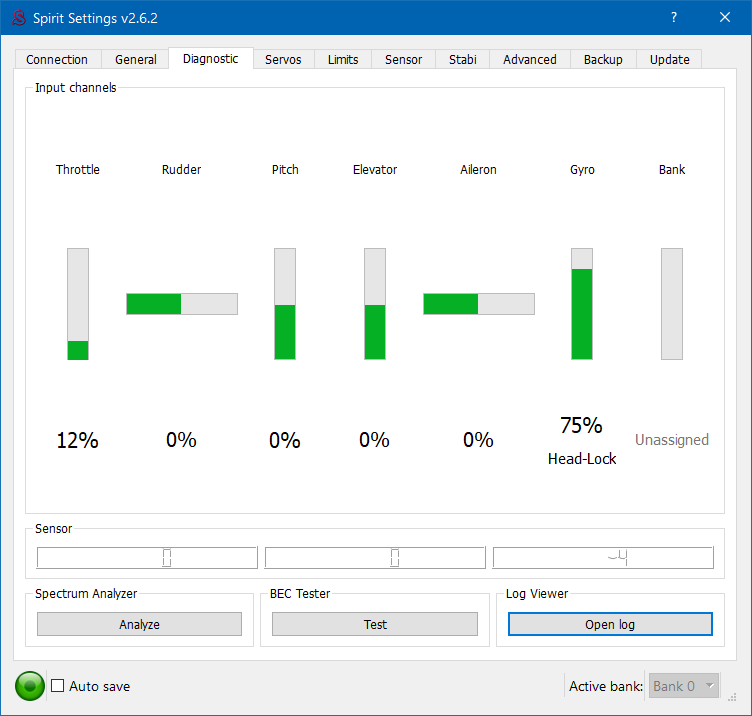This screenshot has height=716, width=752.
Task: Select the Limits tab
Action: [x=343, y=59]
